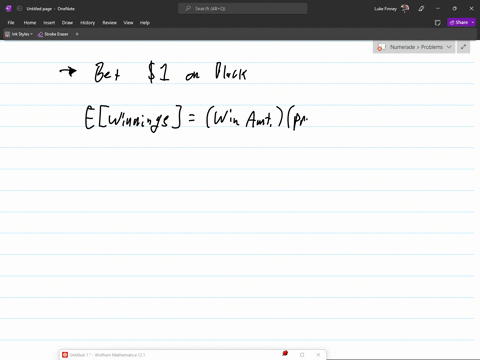Go back using the Back arrow button
The width and height of the screenshot is (480, 360).
[20, 9]
